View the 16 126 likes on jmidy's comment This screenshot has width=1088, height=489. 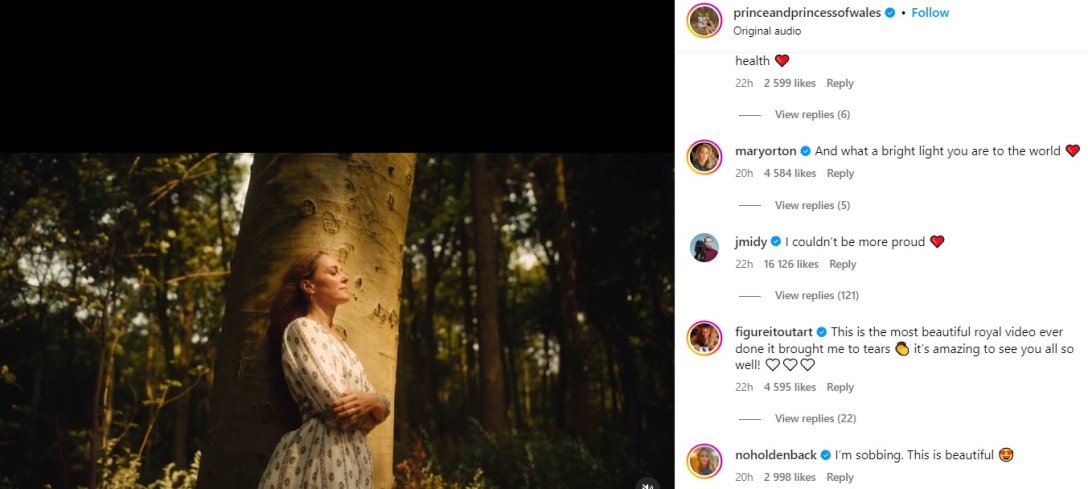point(790,265)
